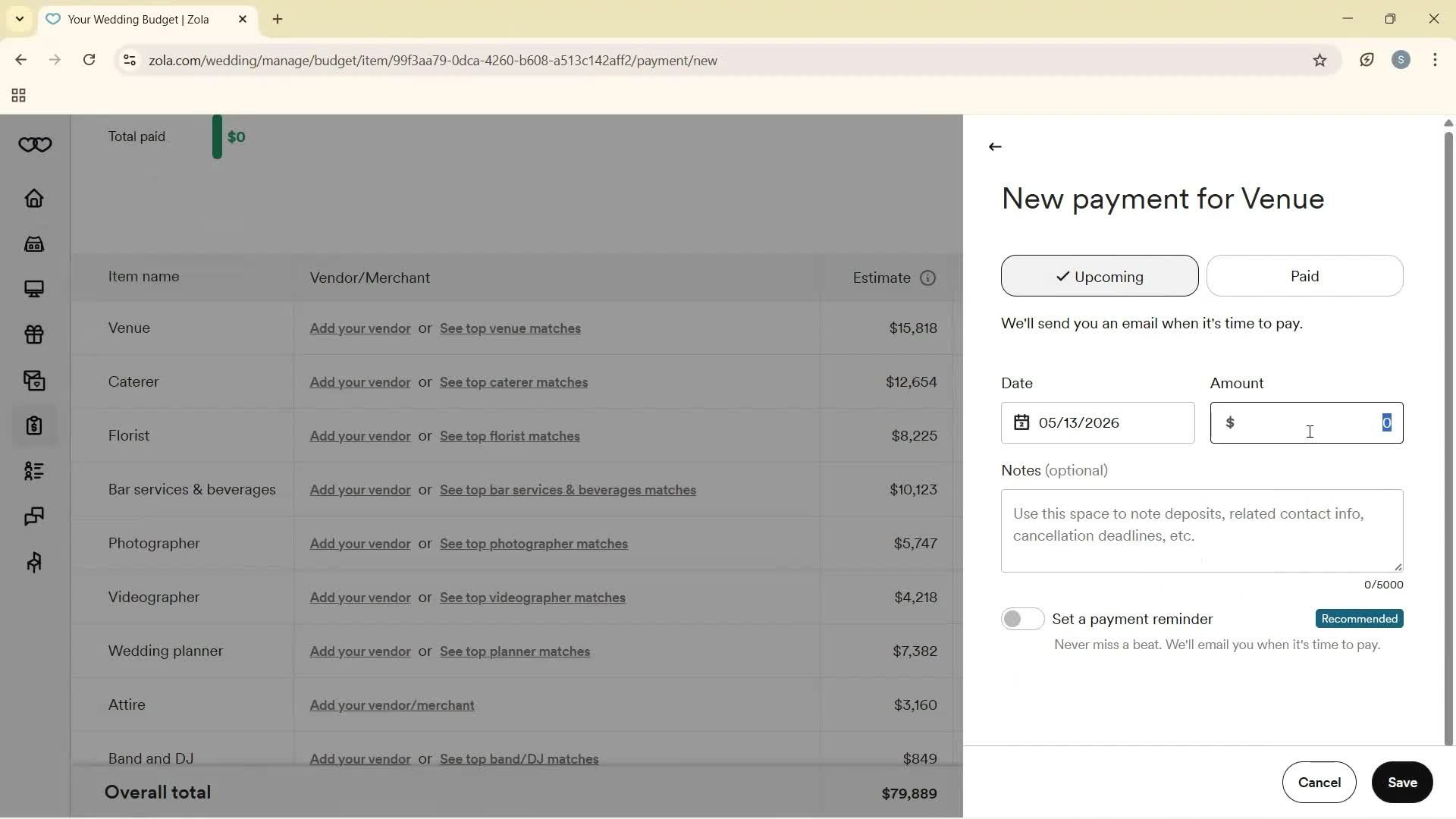This screenshot has width=1456, height=819.
Task: Open the wedding Website section
Action: click(x=34, y=289)
